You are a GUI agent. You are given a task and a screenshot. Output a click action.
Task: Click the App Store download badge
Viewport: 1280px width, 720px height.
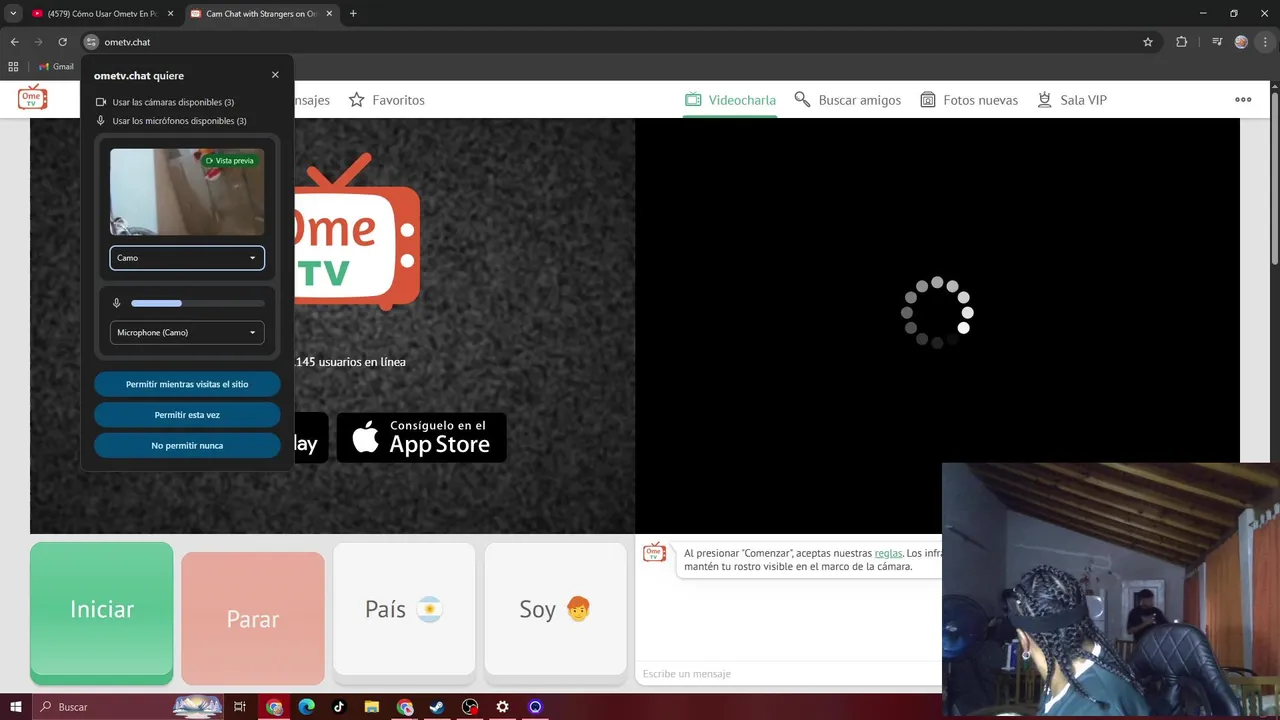(x=421, y=437)
